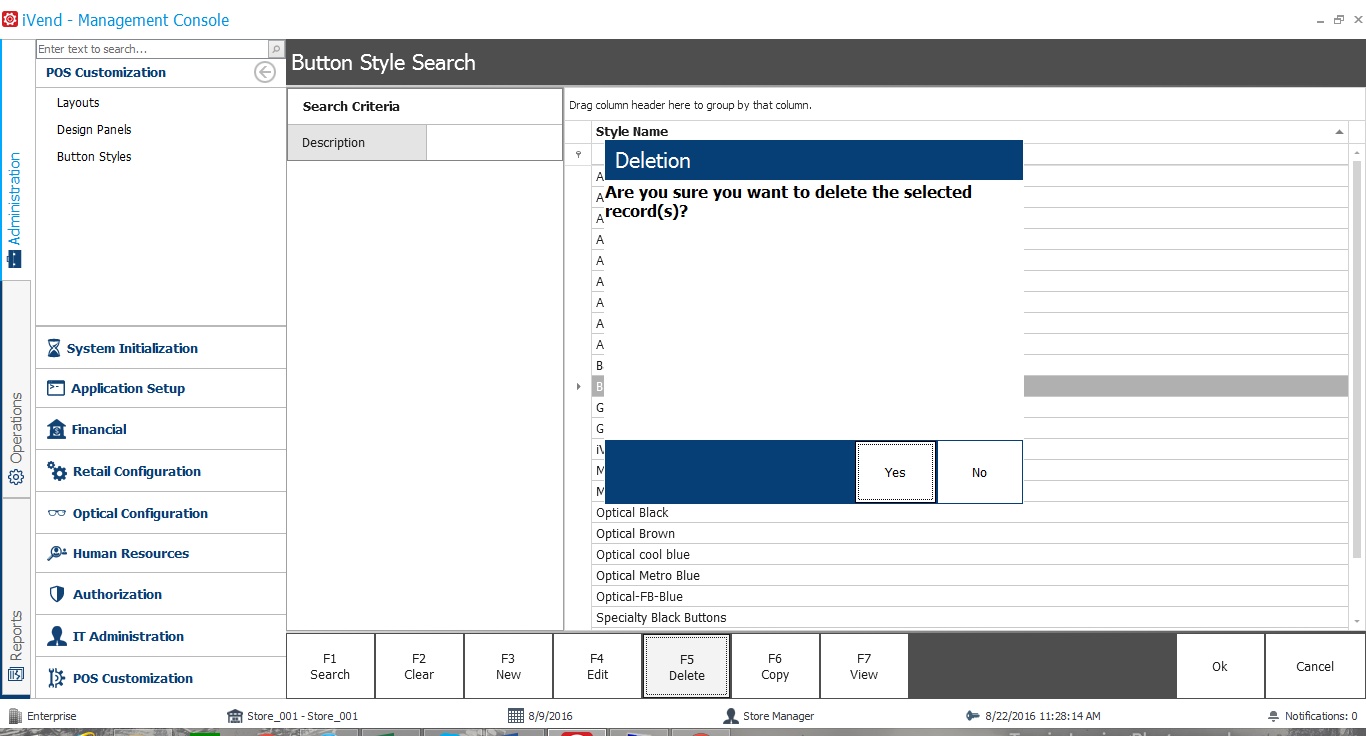Click the calendar icon in status bar

point(515,716)
